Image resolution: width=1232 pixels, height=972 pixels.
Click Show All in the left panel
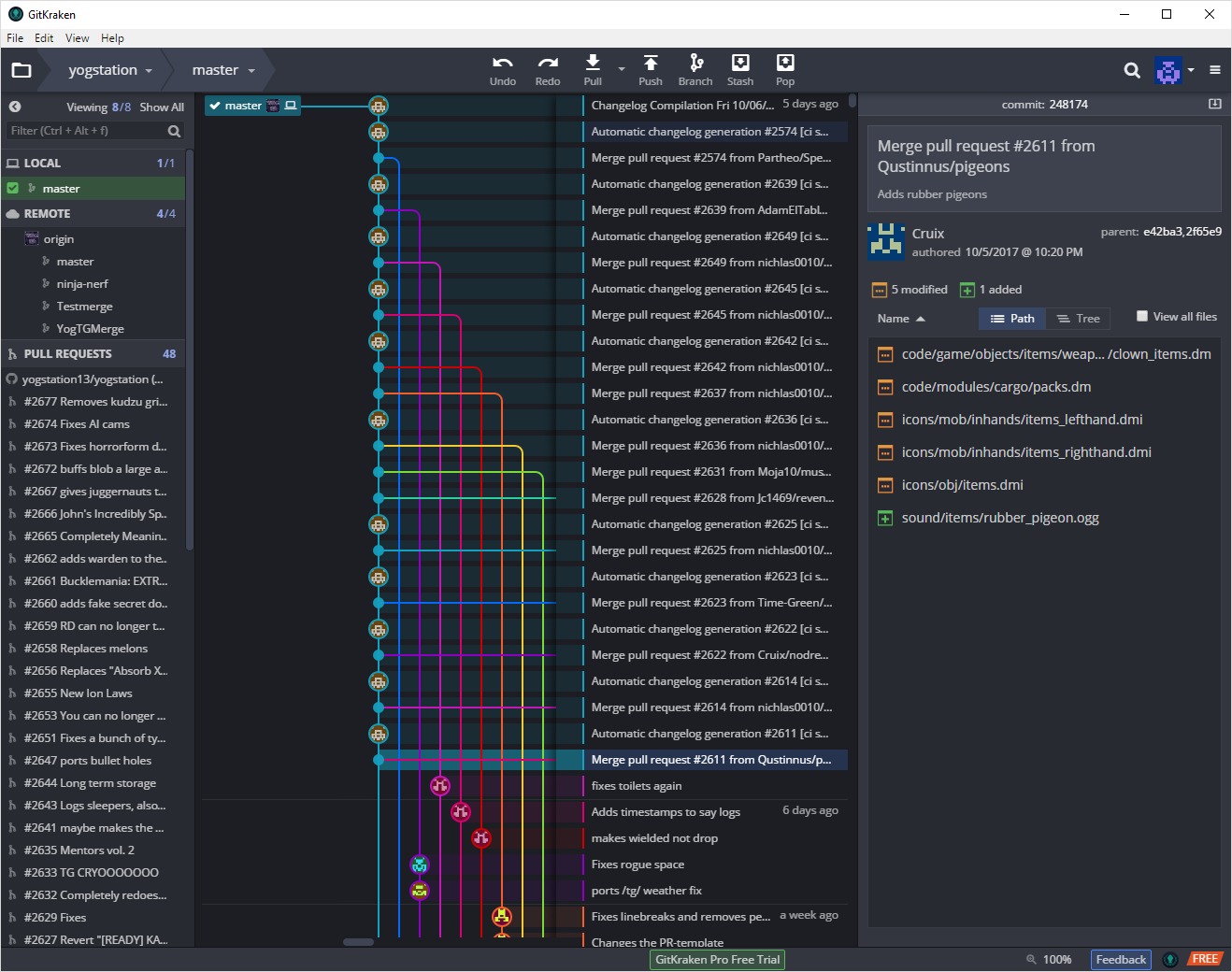(162, 107)
